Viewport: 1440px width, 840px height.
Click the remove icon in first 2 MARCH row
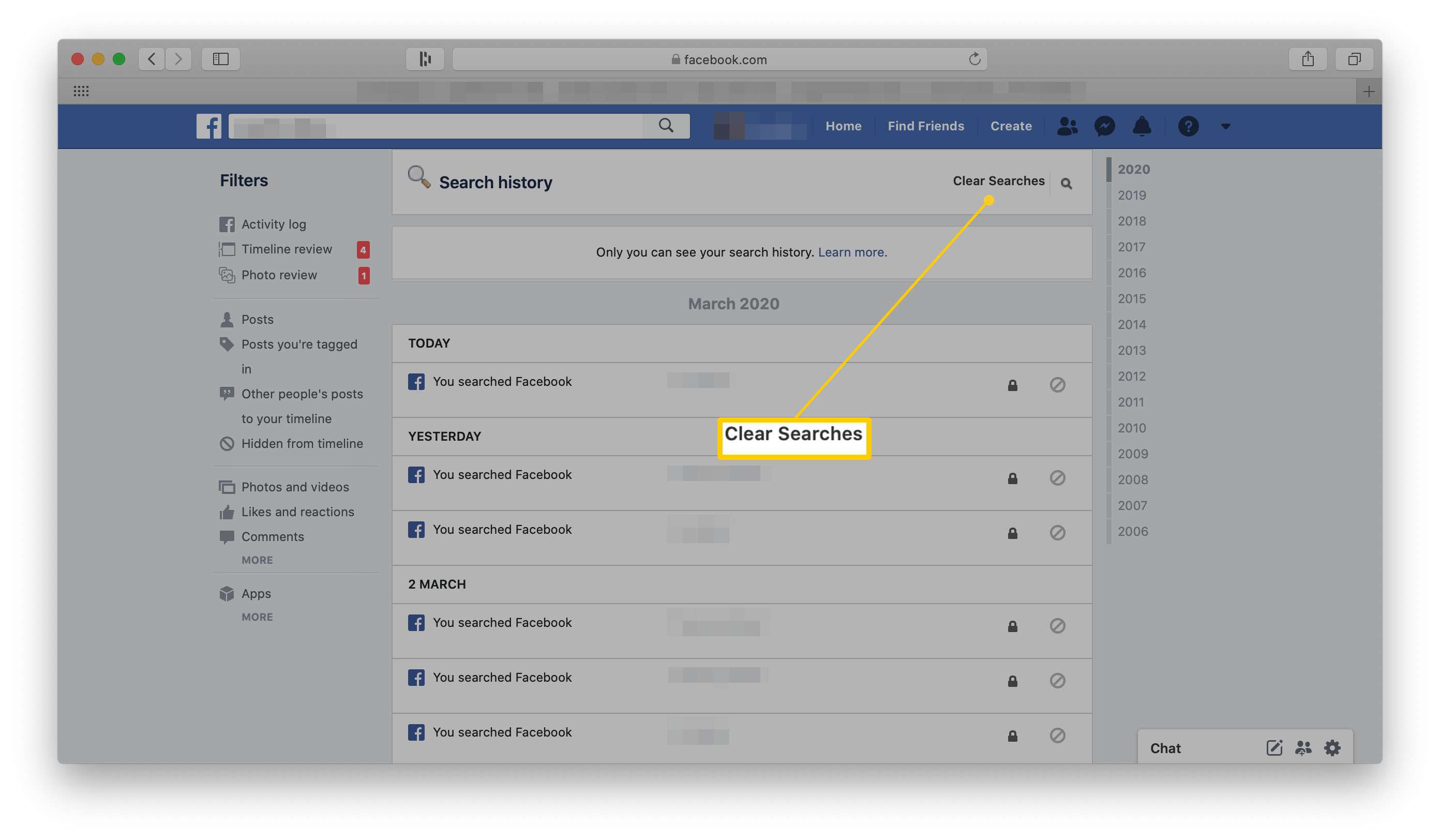pyautogui.click(x=1057, y=626)
